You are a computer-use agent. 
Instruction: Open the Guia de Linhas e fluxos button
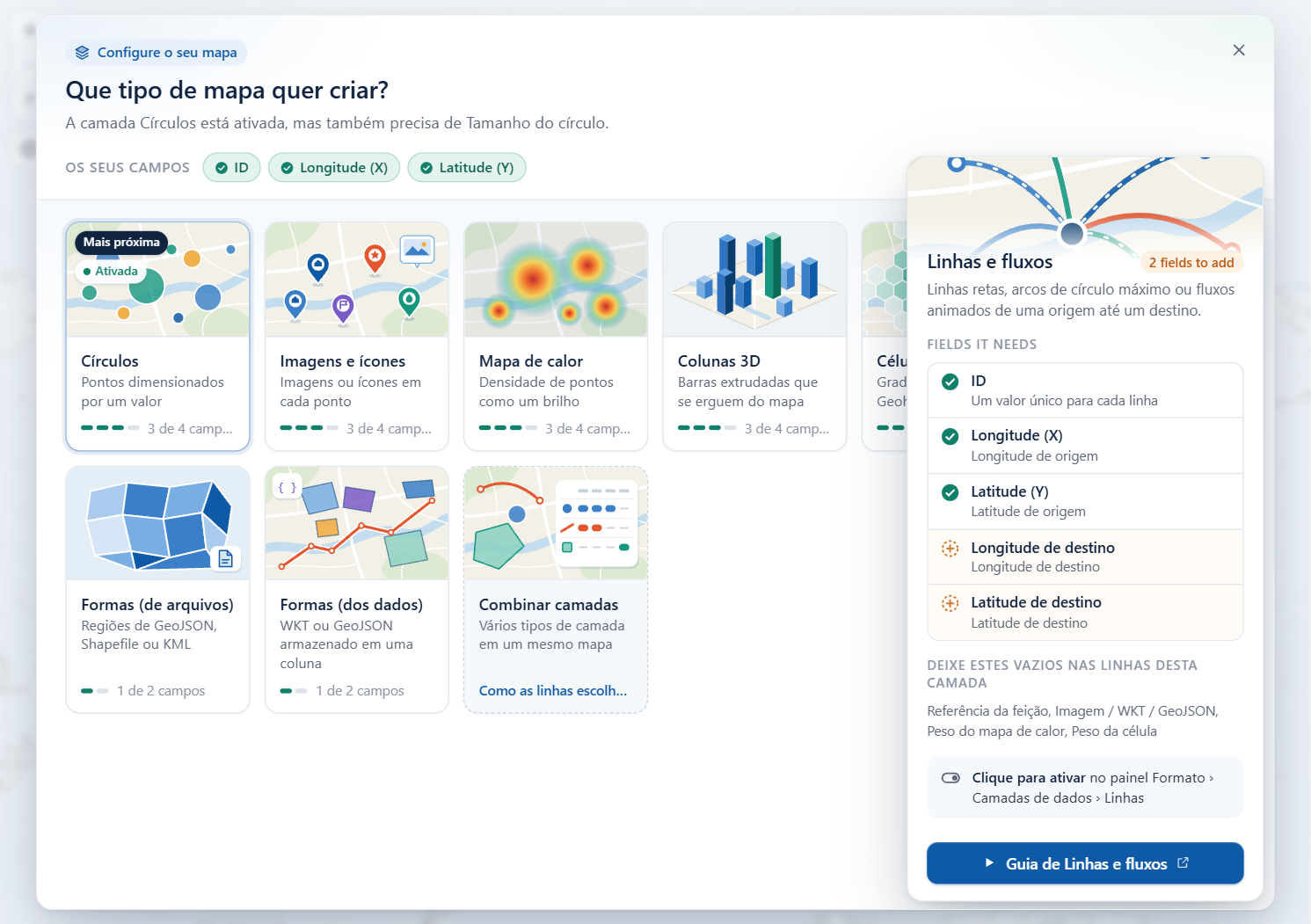(x=1085, y=863)
